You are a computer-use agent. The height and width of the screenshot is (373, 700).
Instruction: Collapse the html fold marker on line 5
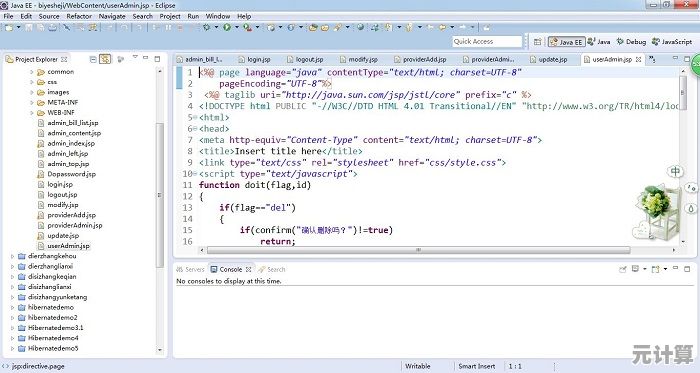point(195,117)
